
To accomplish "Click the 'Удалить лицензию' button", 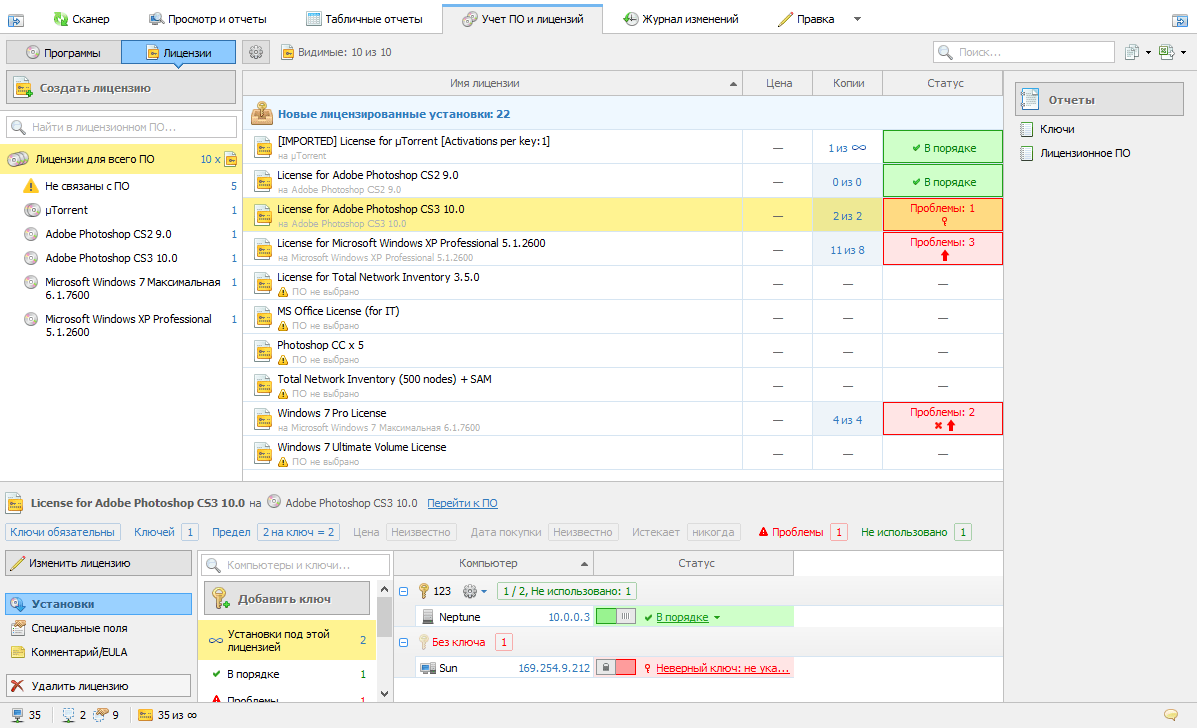I will pyautogui.click(x=98, y=686).
